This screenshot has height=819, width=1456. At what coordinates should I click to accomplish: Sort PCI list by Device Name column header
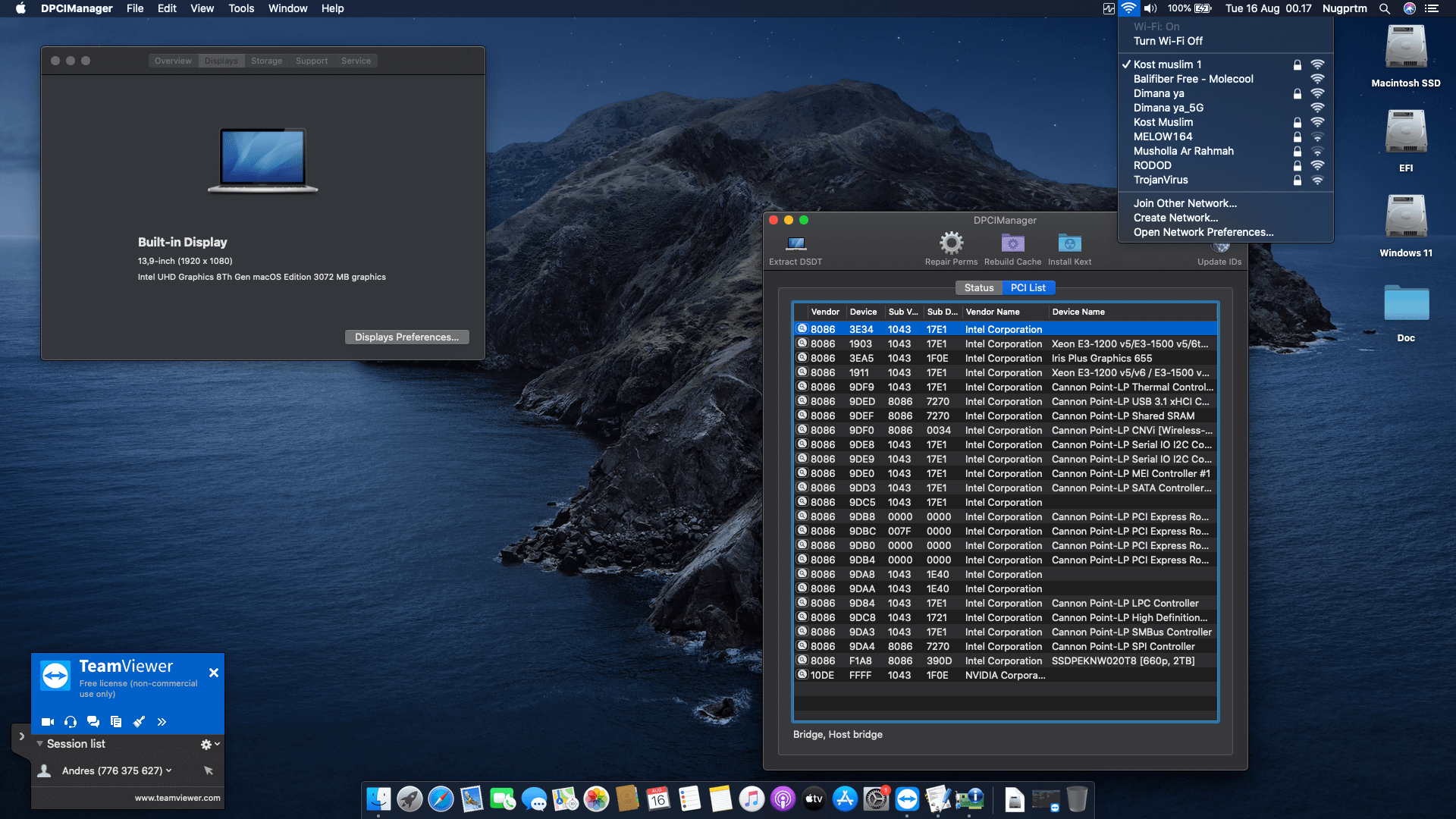[1133, 312]
